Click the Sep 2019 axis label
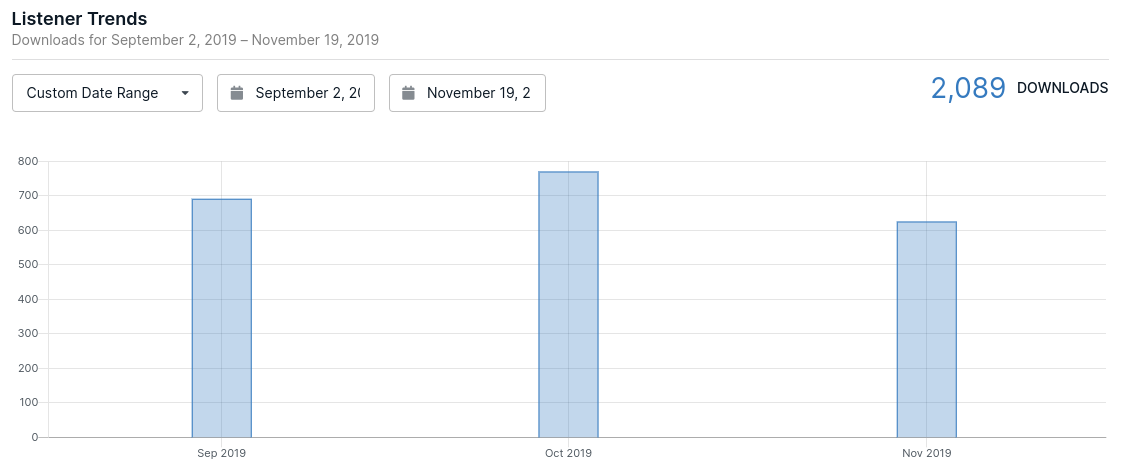Screen dimensions: 1121x471 pyautogui.click(x=221, y=453)
